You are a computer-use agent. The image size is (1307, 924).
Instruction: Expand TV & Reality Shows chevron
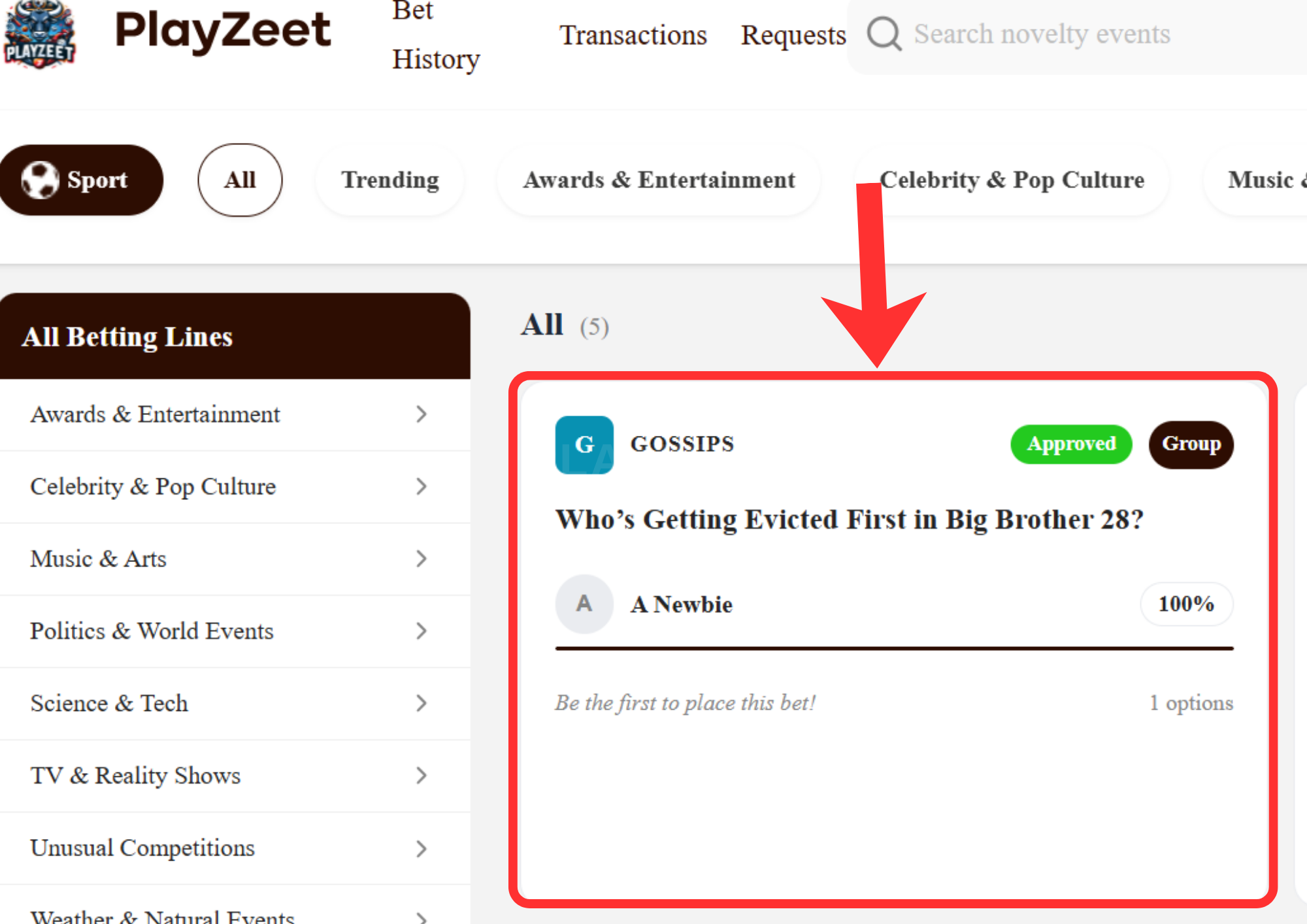422,776
